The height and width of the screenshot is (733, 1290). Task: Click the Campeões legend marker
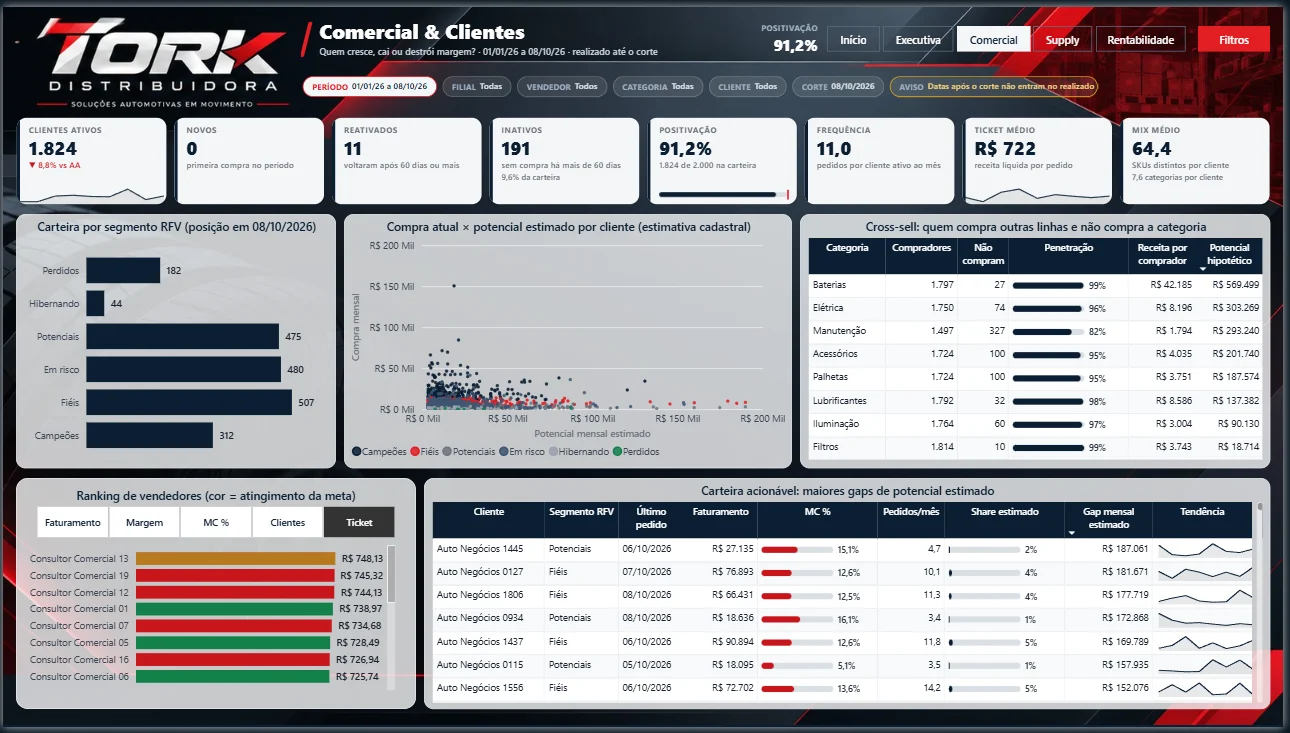(x=357, y=452)
